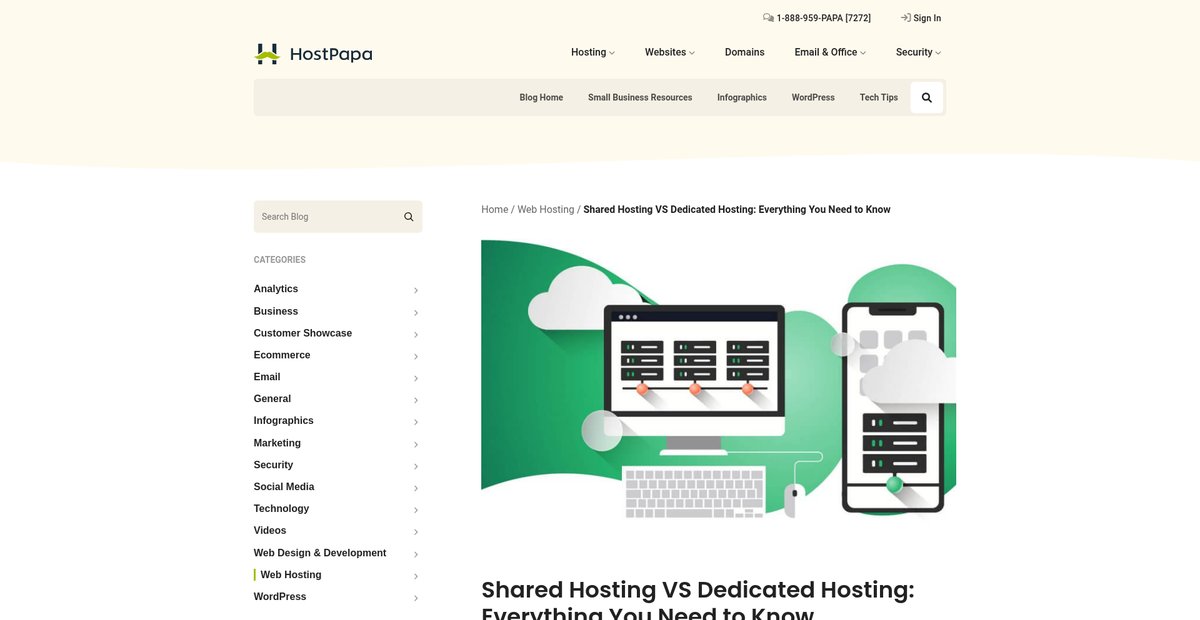Open the Email & Office dropdown

[x=830, y=52]
